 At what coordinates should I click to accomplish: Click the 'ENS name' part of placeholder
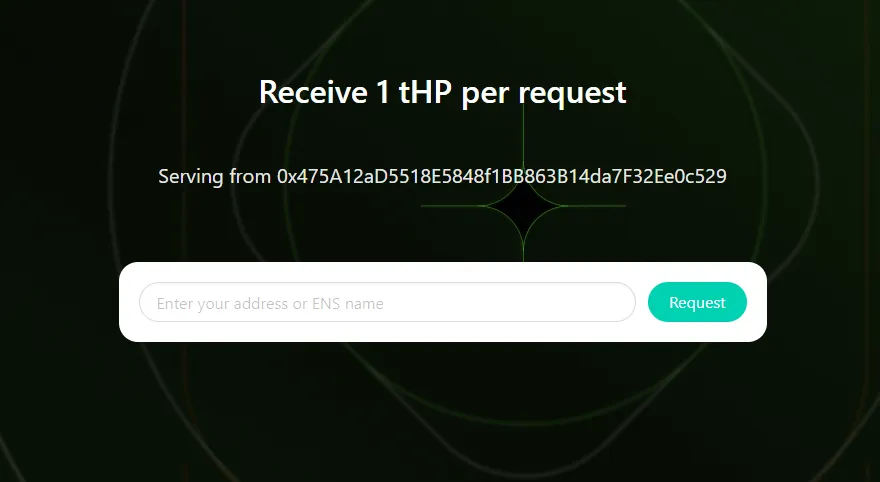coord(348,304)
